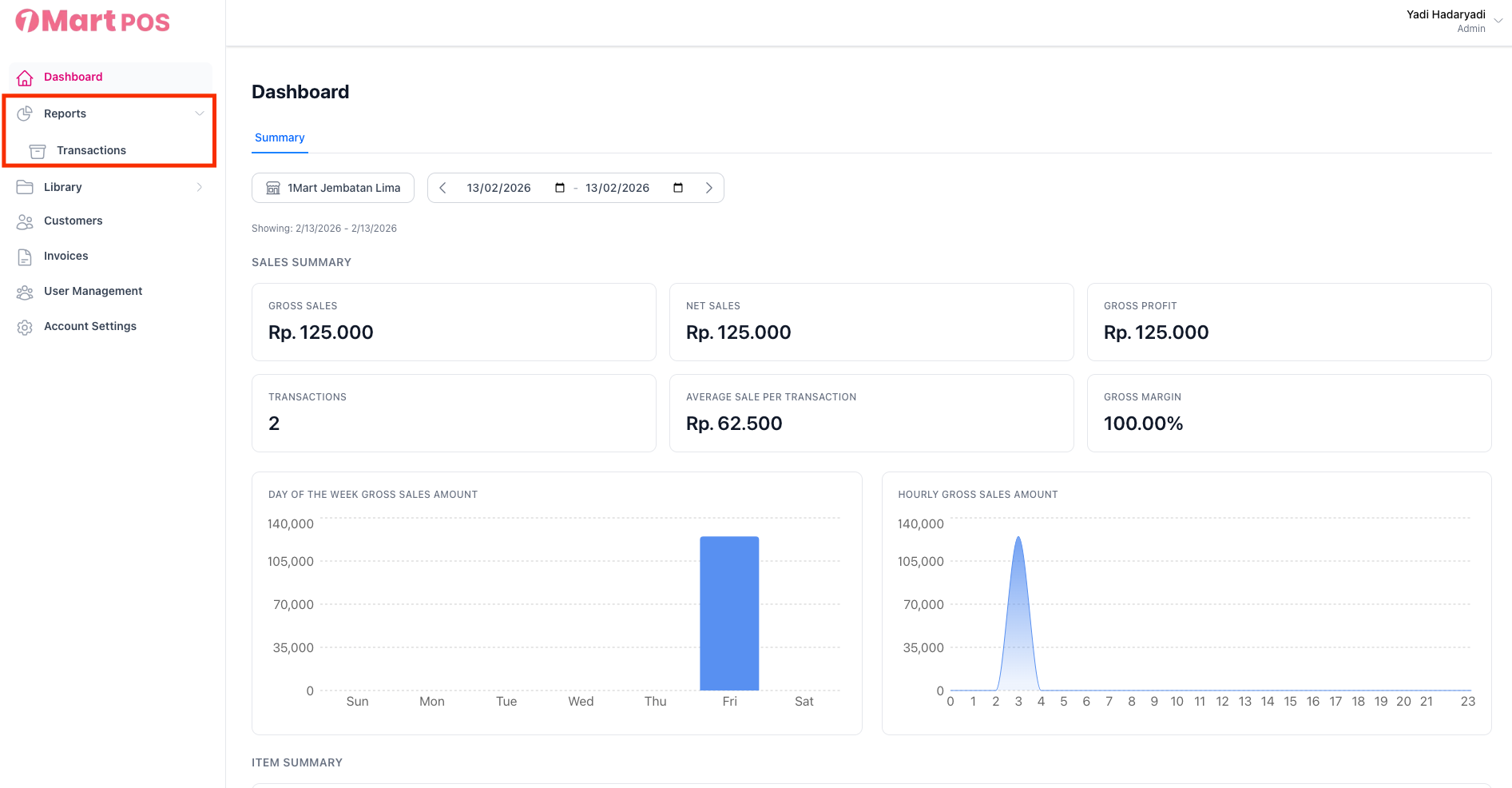Open the Yadi Hadaryadi user dropdown
The image size is (1512, 788).
click(x=1498, y=21)
